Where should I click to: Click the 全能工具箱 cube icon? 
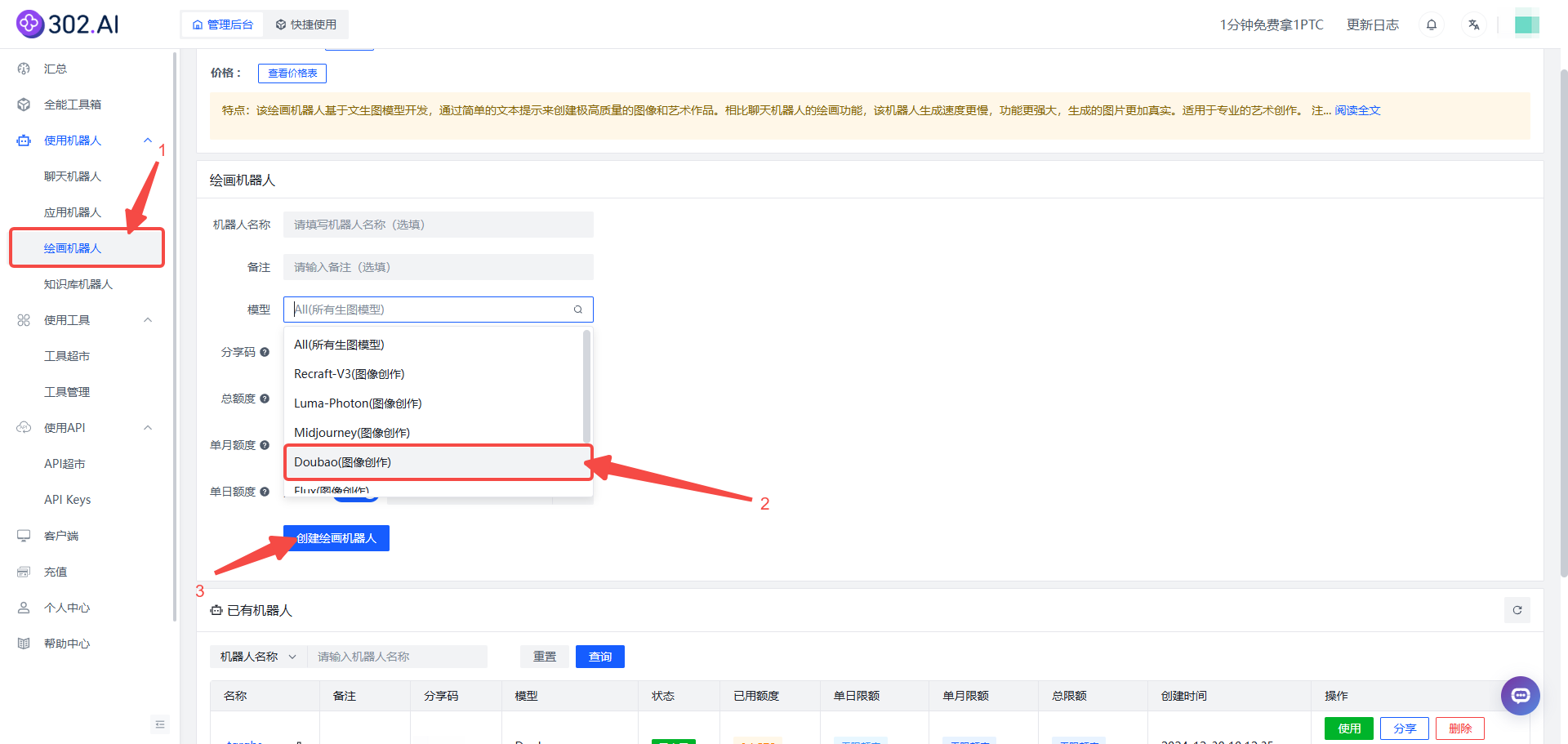[24, 105]
